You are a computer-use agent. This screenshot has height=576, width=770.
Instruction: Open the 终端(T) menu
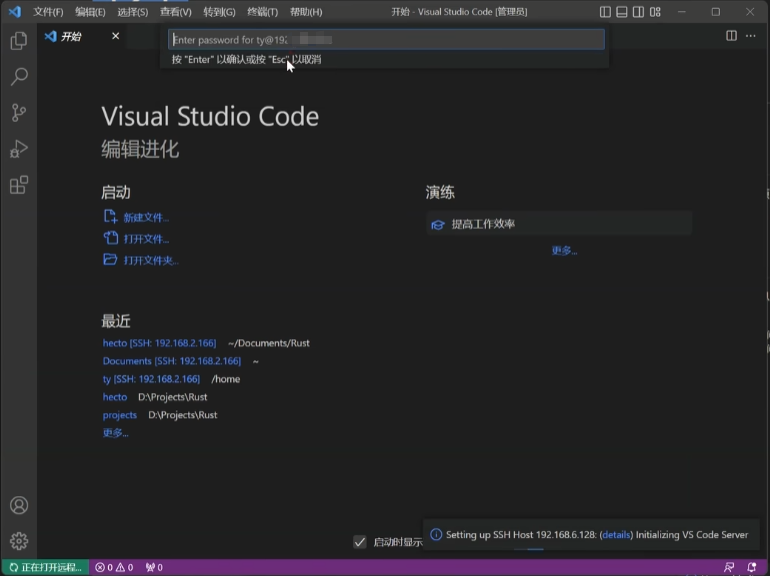[262, 12]
